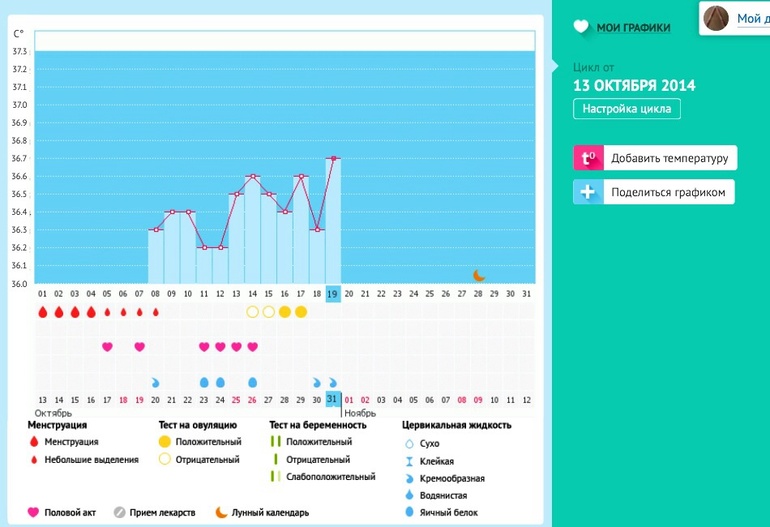
Task: Click the positive ovulation circle on day 17
Action: point(301,312)
